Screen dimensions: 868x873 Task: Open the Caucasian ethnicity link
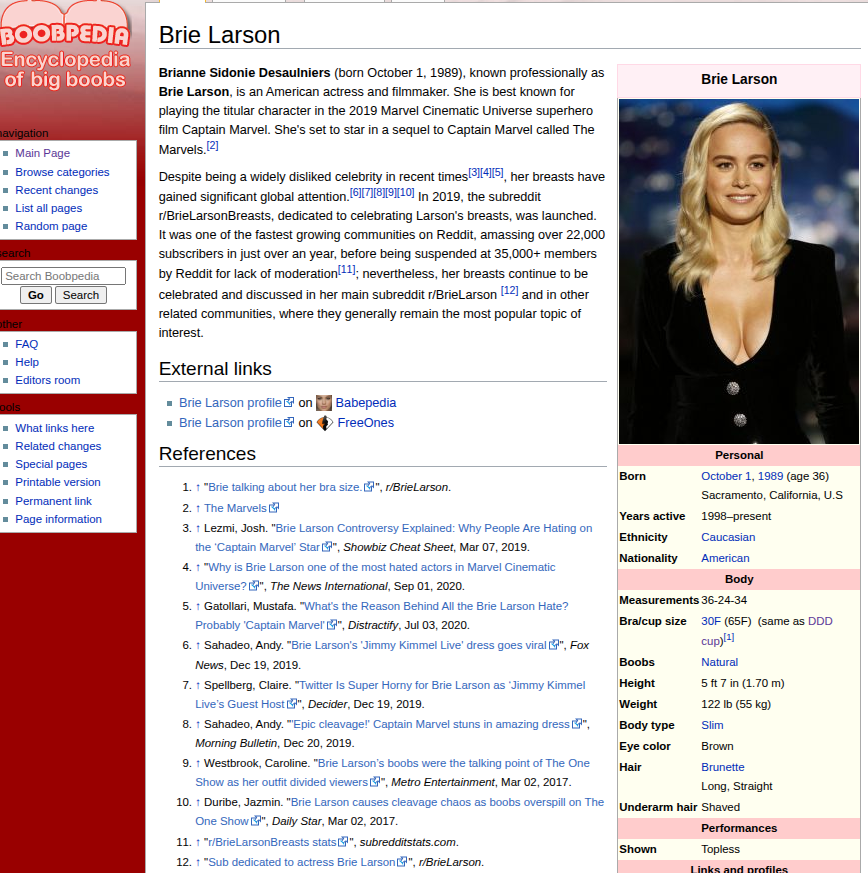point(728,537)
